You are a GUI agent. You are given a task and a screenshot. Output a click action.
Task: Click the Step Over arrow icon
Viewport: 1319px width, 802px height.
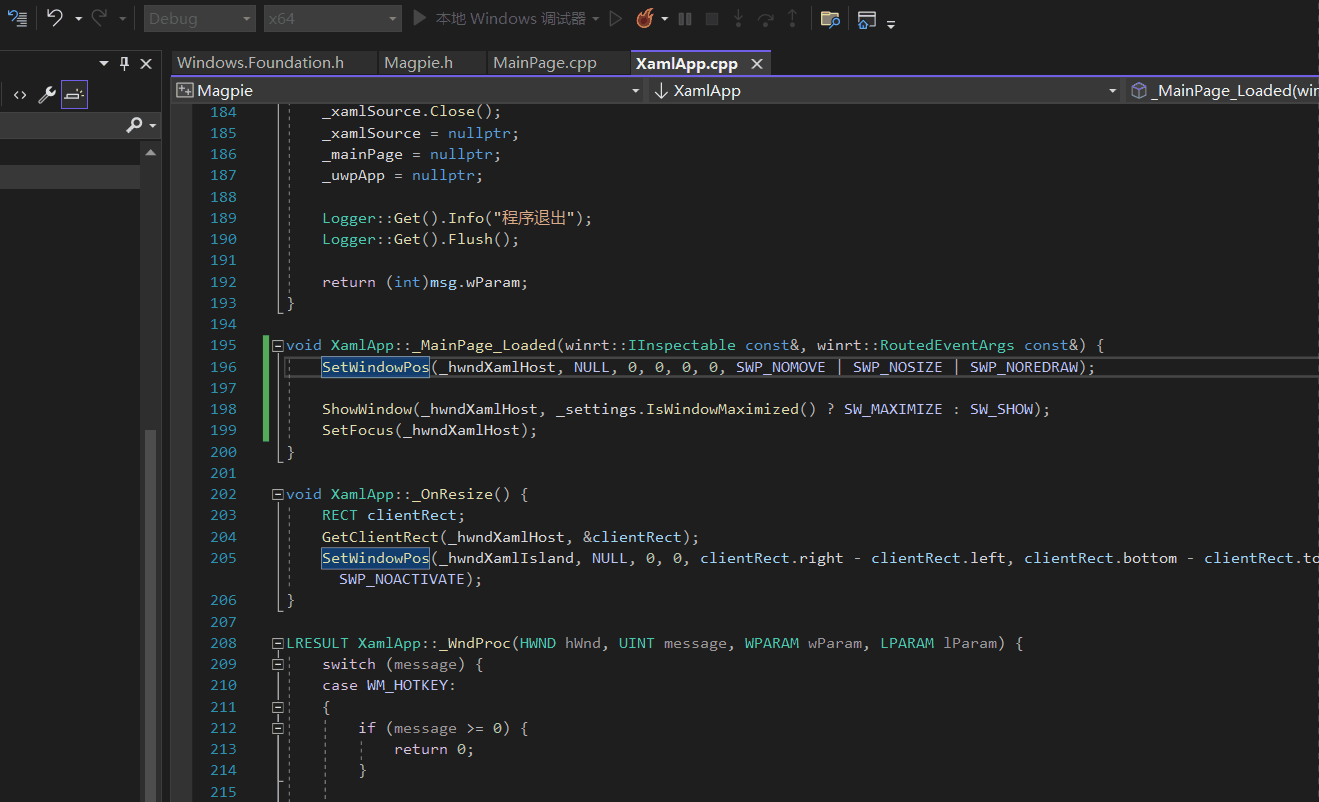click(x=766, y=18)
